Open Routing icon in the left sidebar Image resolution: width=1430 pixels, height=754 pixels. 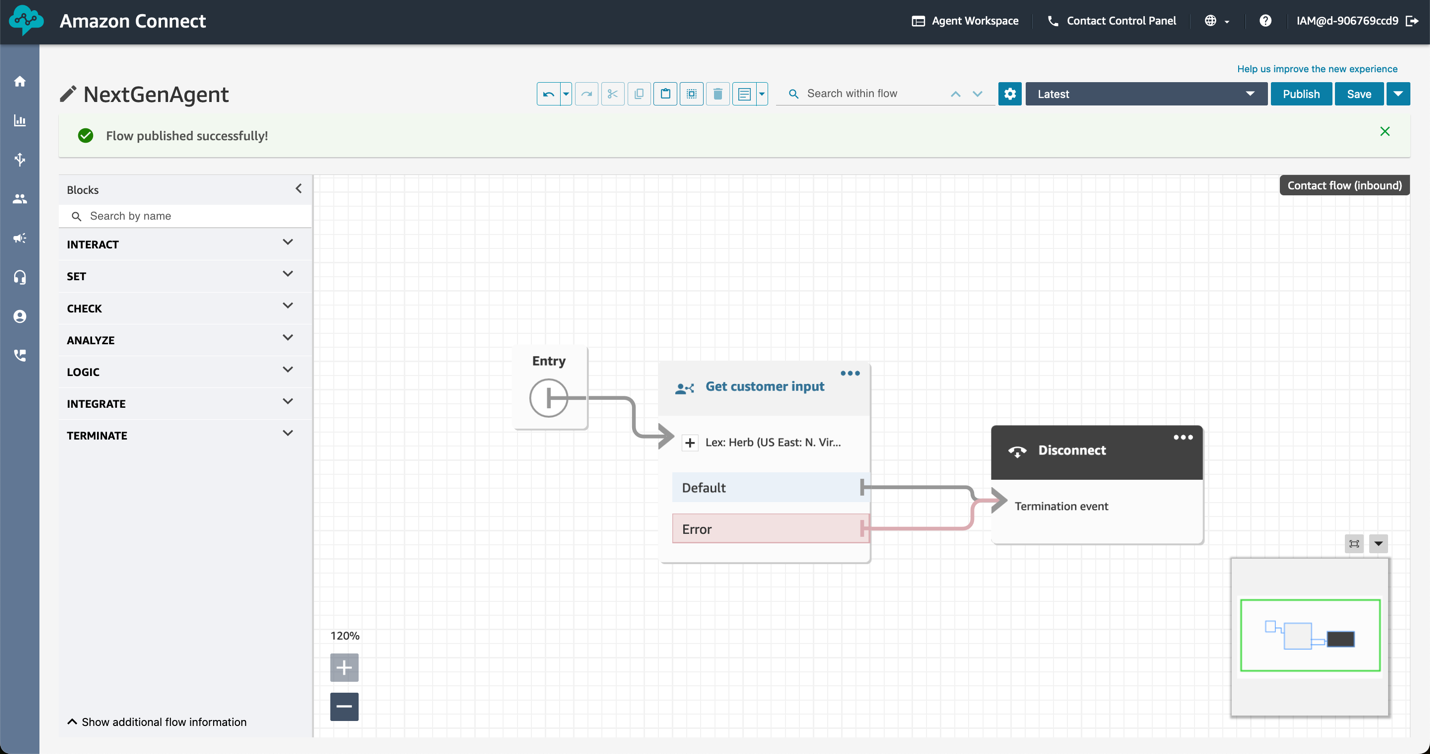pyautogui.click(x=20, y=159)
